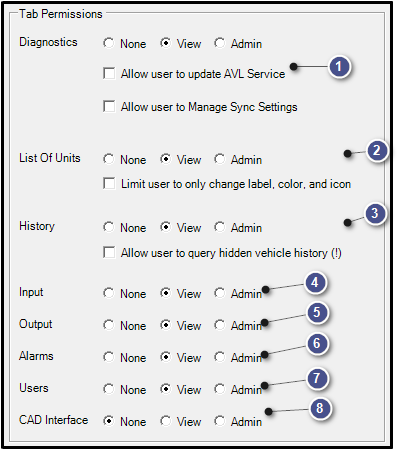Click callout badge 6 beside Alarms
This screenshot has width=400, height=450.
click(317, 343)
